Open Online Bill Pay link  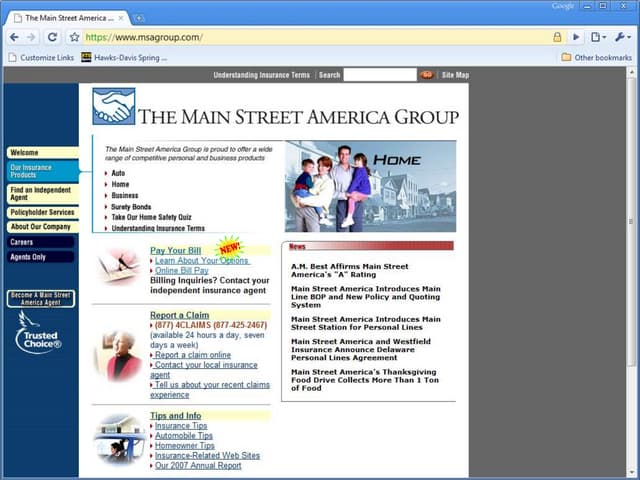[182, 271]
